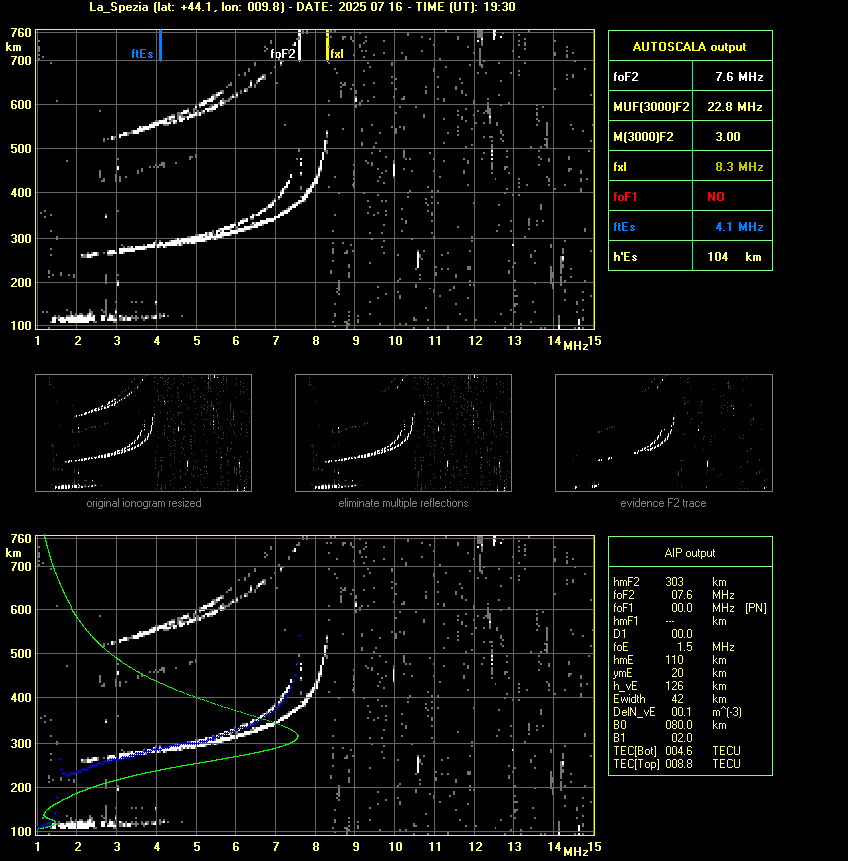This screenshot has height=861, width=848.
Task: Click the 'original ionogram resized' caption
Action: pos(144,503)
